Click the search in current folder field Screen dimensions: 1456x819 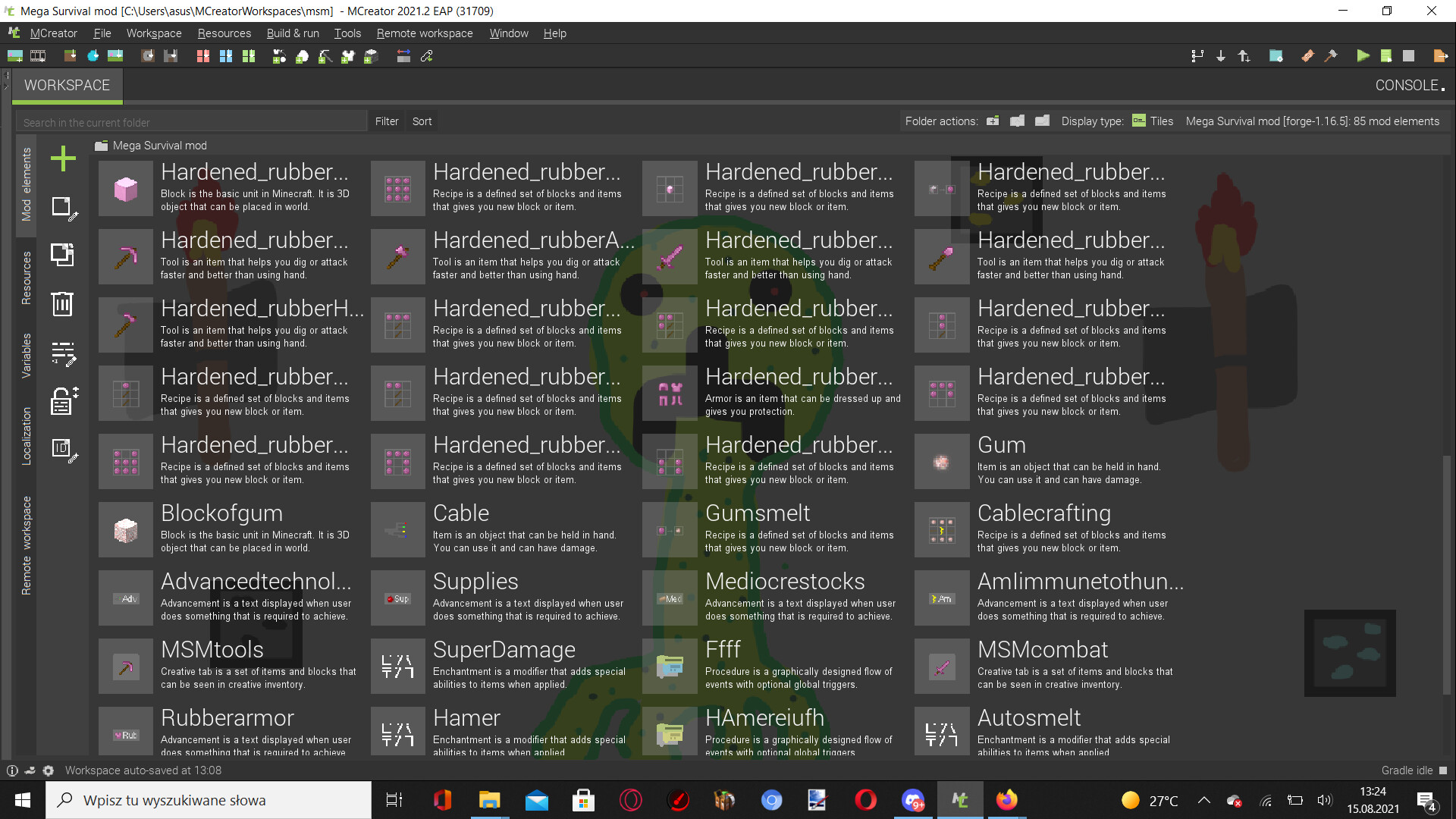point(191,122)
